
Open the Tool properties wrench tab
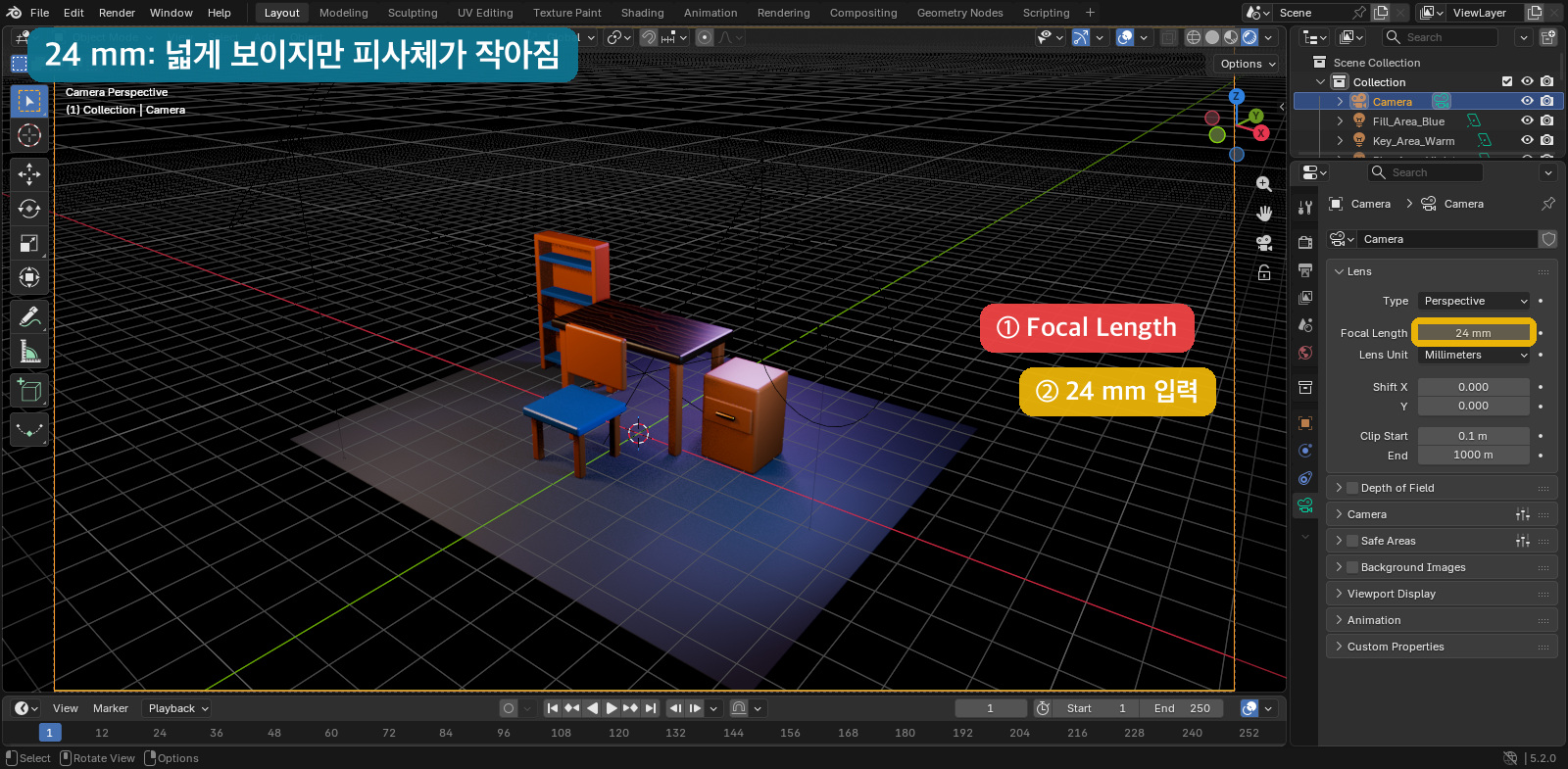pyautogui.click(x=1305, y=208)
